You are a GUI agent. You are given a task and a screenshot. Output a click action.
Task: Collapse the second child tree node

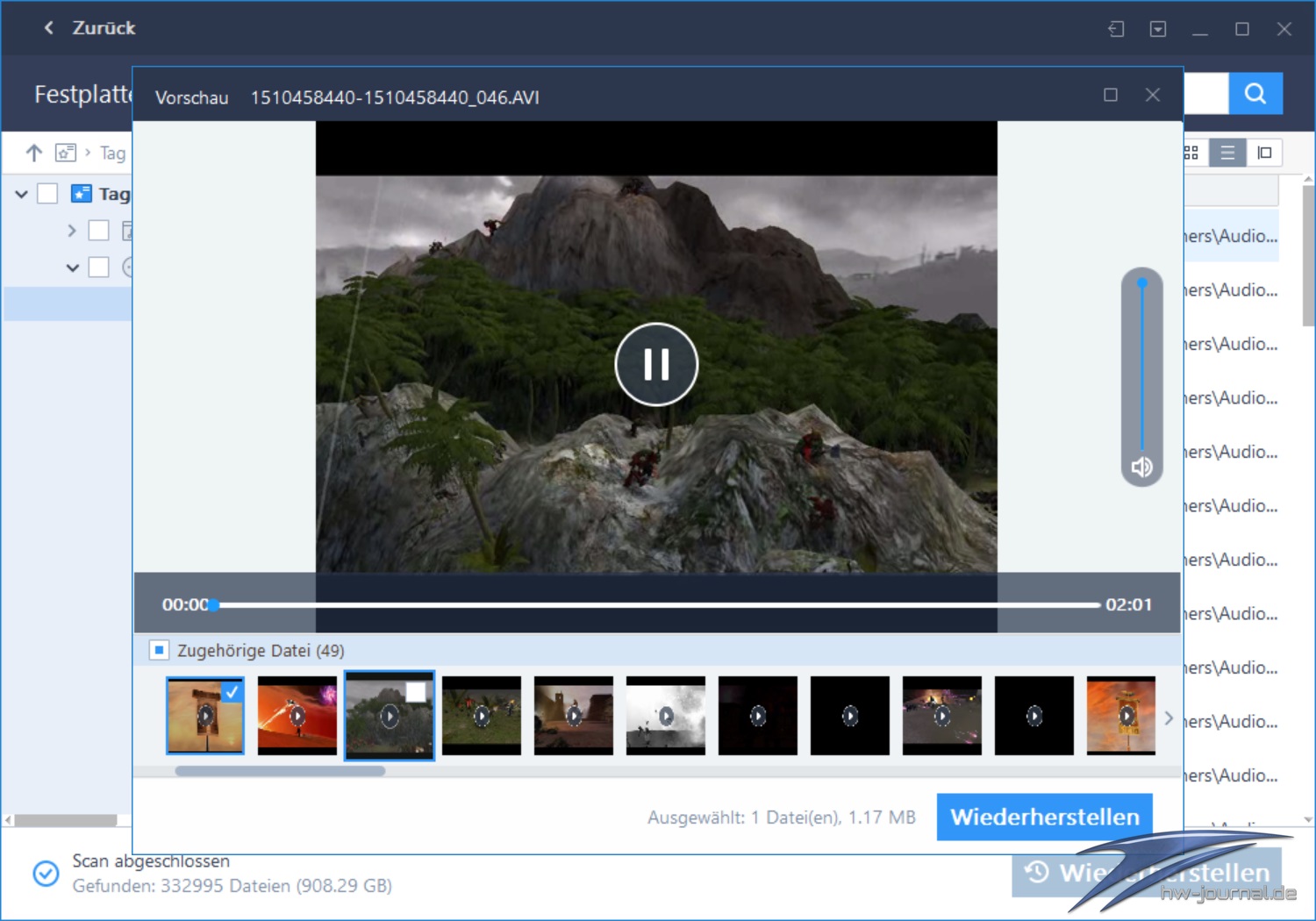pos(73,268)
